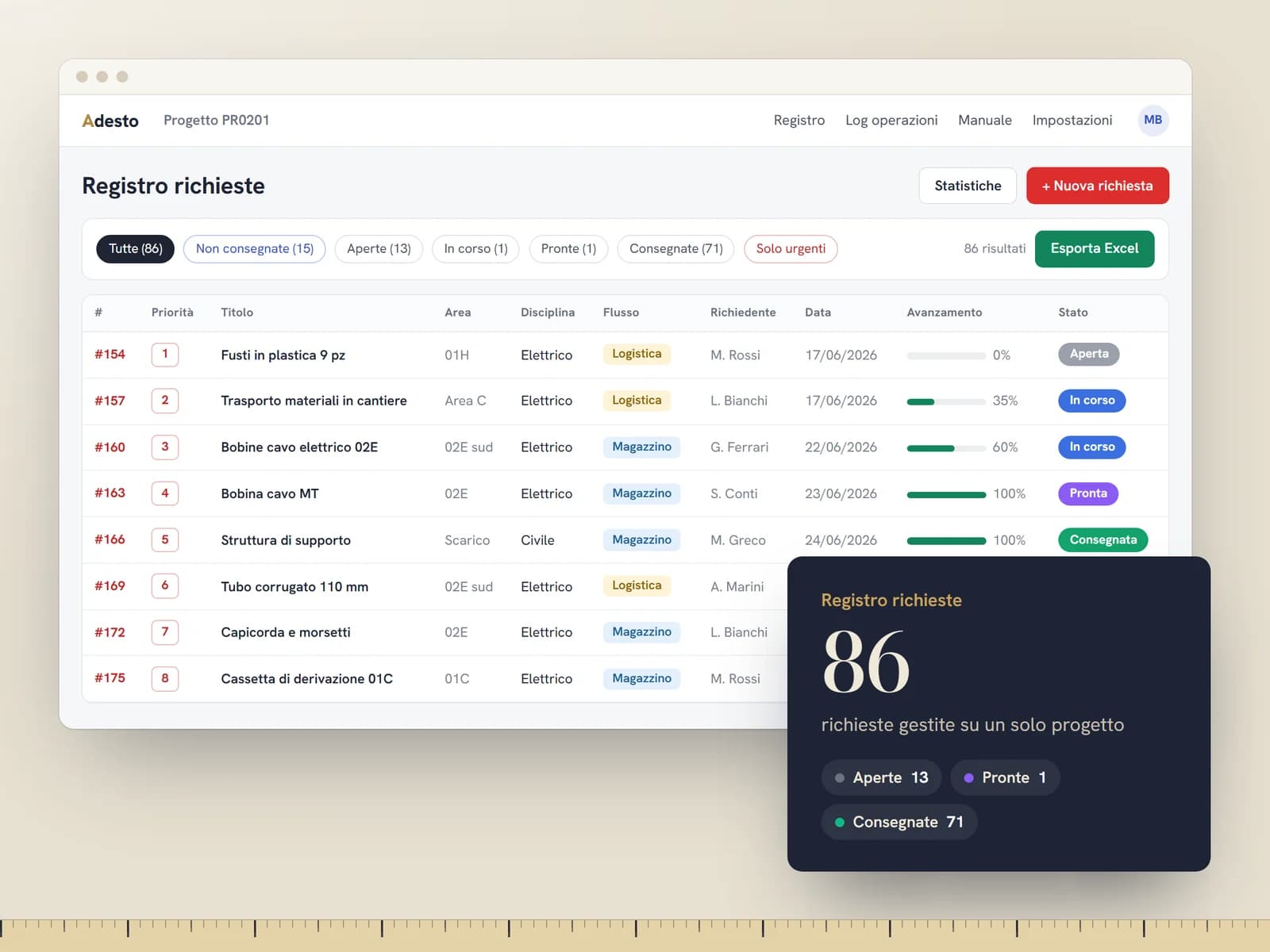This screenshot has height=952, width=1270.
Task: Click priority badge 6 for Tubo corrugato
Action: (164, 585)
